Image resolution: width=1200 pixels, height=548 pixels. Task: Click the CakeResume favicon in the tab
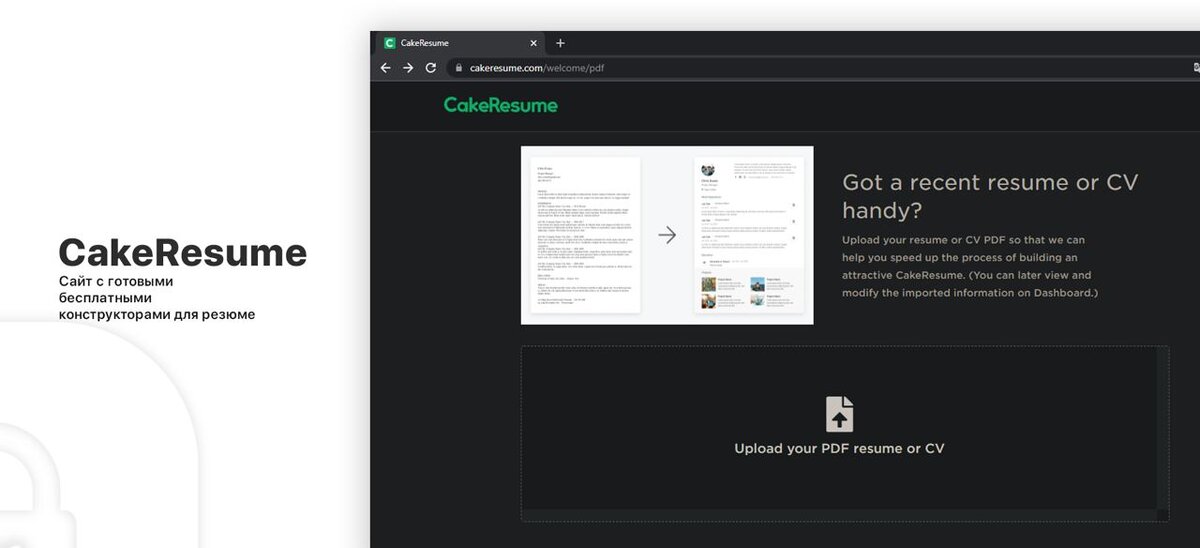389,43
